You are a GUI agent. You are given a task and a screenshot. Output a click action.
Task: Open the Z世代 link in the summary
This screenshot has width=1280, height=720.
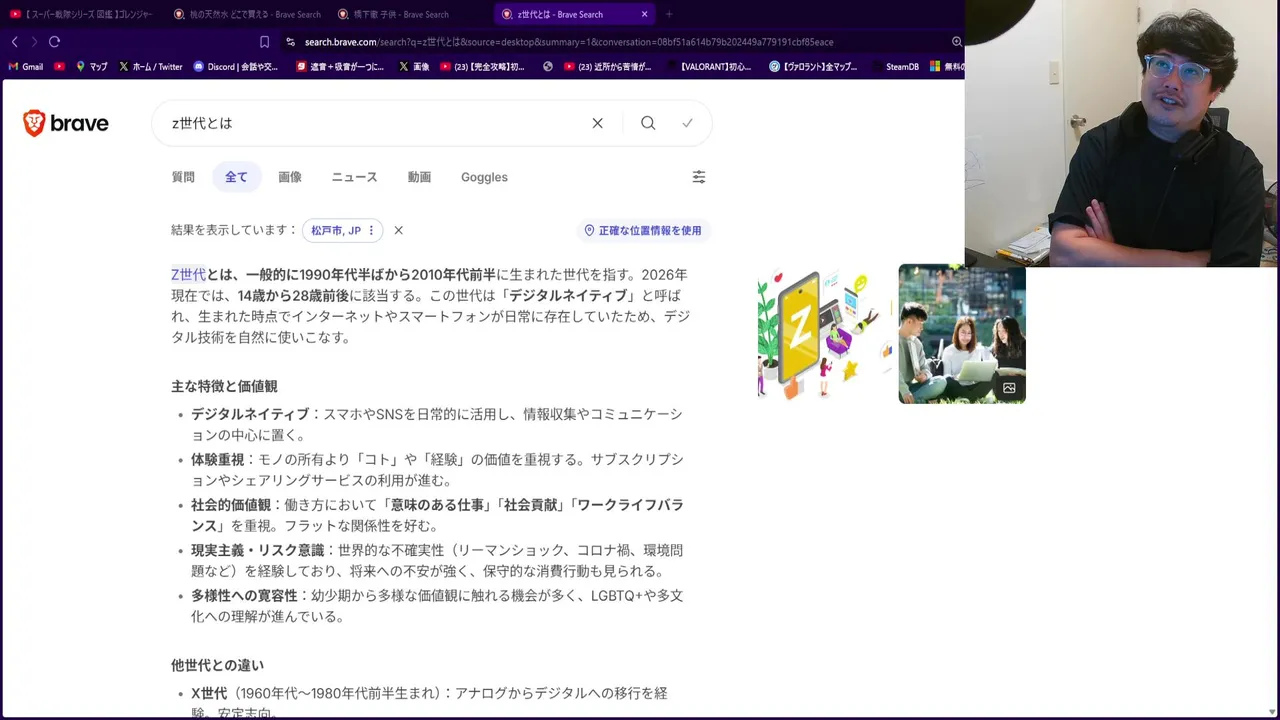point(188,274)
